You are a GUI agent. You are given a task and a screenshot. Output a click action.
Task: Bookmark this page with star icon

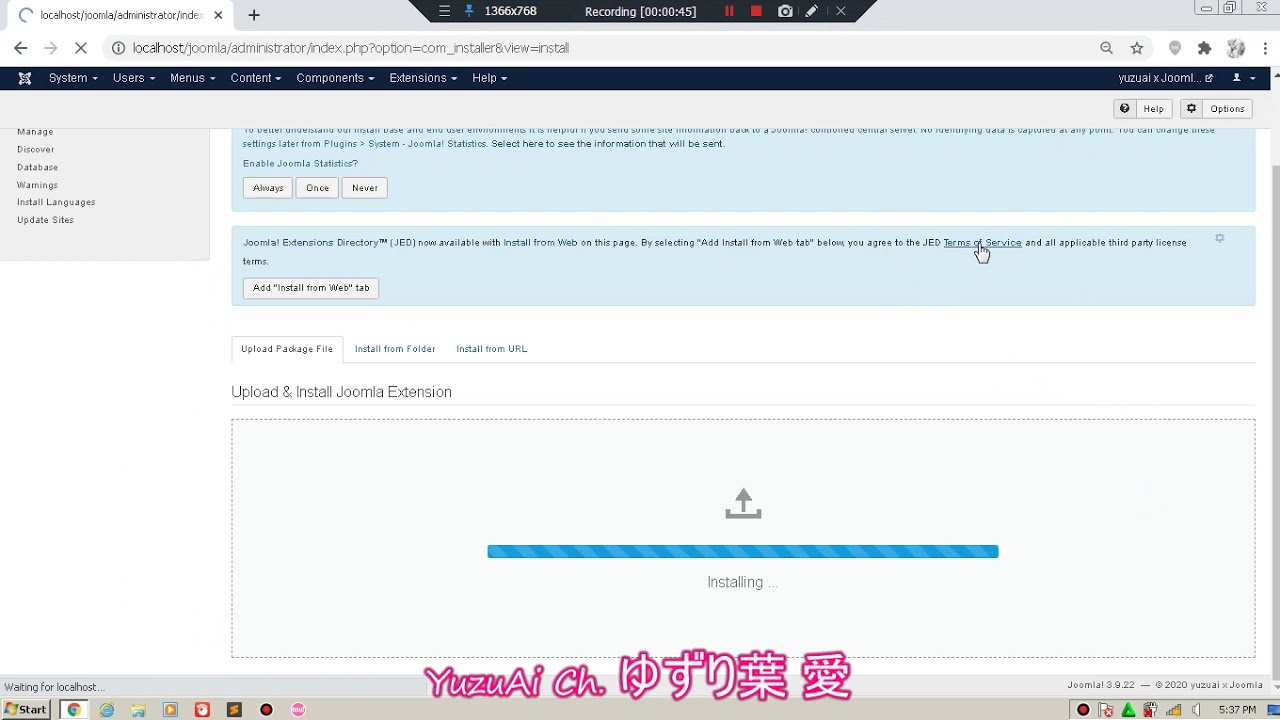pos(1137,48)
